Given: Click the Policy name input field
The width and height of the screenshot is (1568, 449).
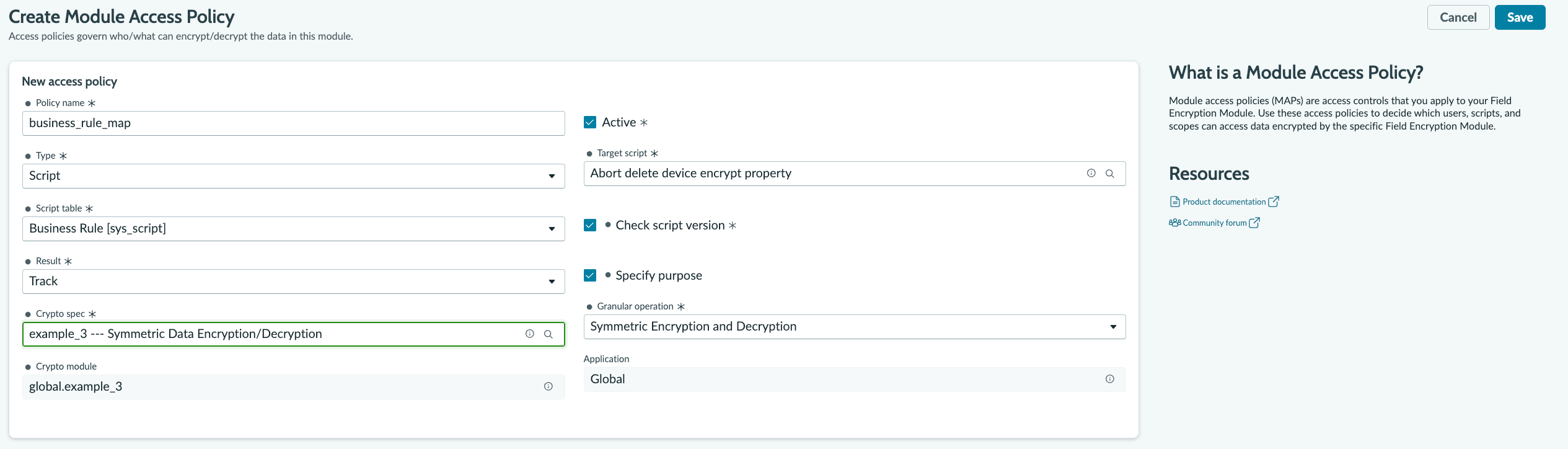Looking at the screenshot, I should coord(294,123).
